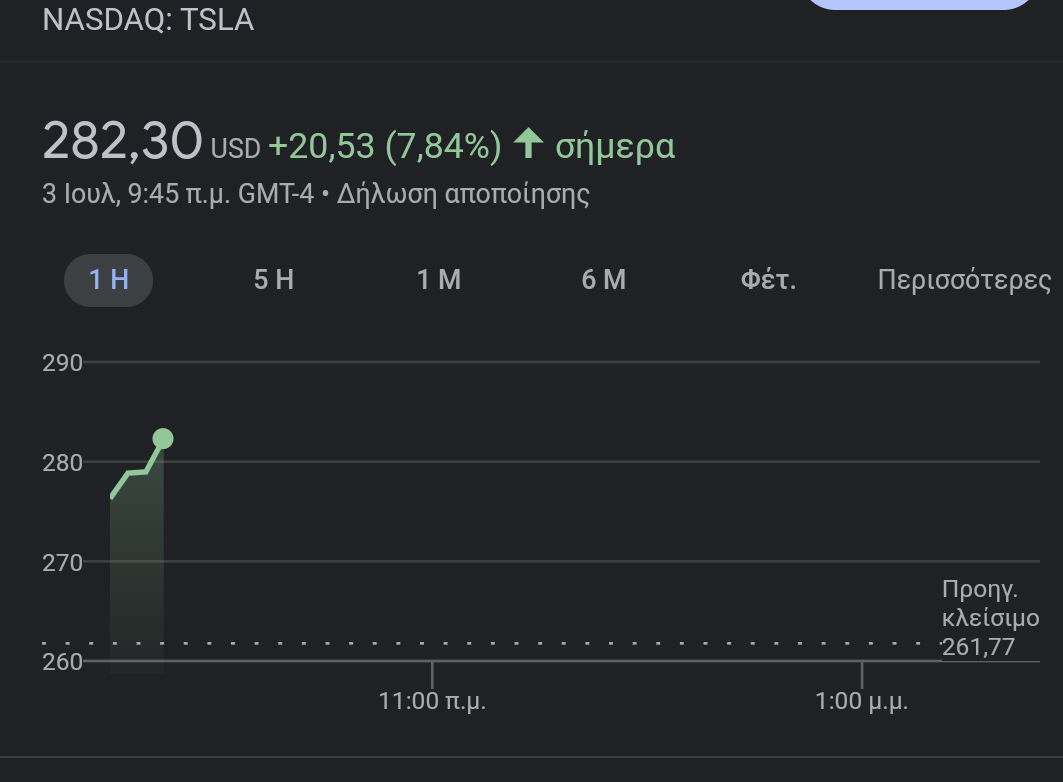Select the Φέτ. year-to-date tab
The width and height of the screenshot is (1063, 782).
tap(768, 280)
